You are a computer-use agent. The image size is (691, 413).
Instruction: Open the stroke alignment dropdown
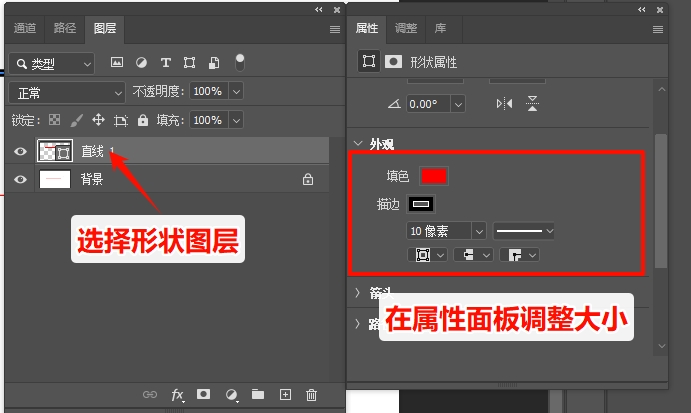tap(427, 255)
